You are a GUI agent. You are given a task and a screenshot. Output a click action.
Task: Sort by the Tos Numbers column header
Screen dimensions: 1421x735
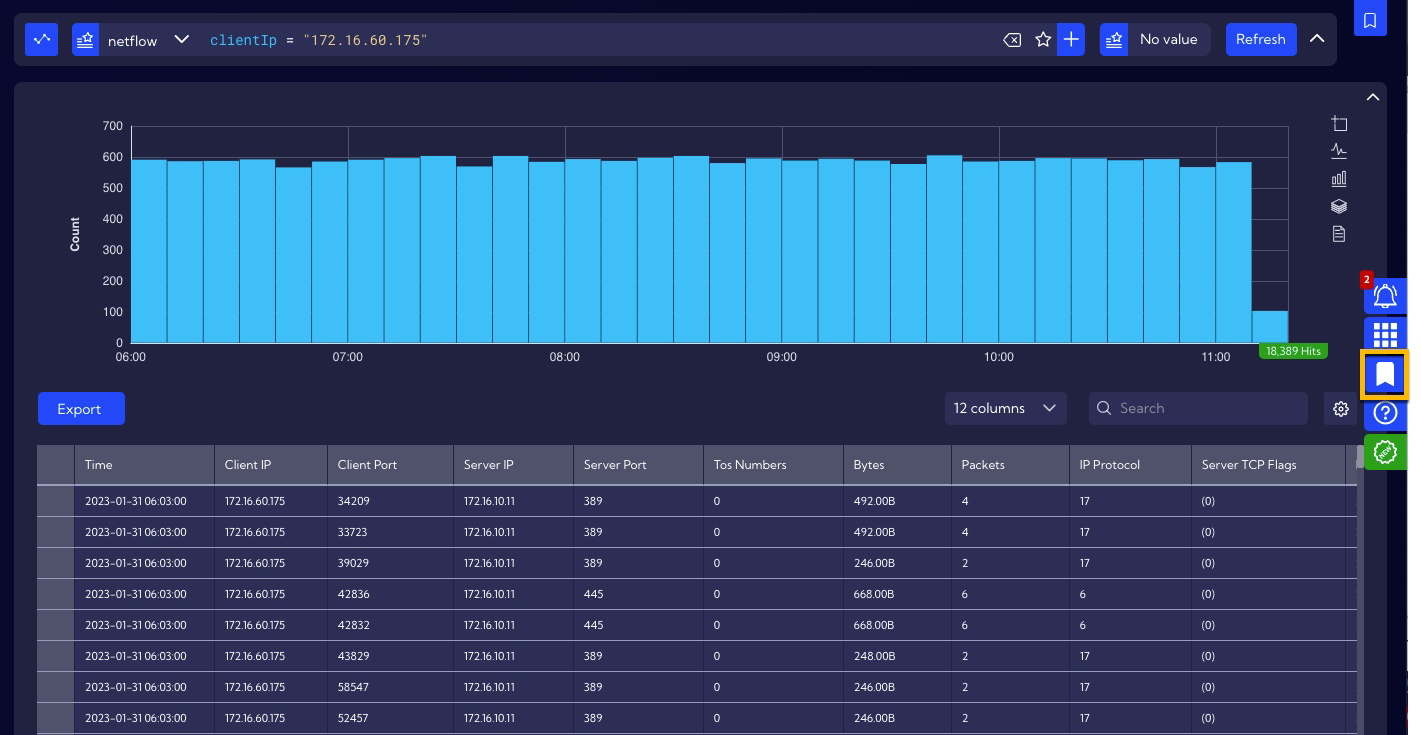pos(773,465)
